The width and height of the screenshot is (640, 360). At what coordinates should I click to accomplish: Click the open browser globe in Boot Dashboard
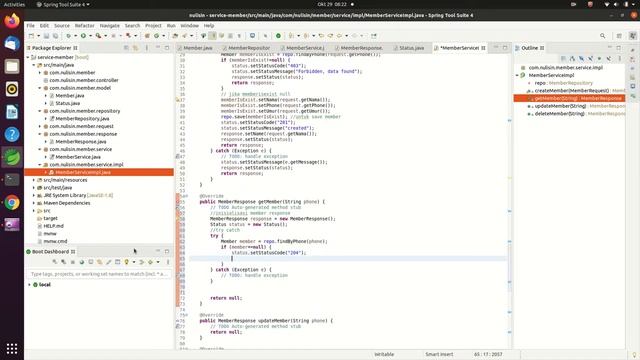82,262
